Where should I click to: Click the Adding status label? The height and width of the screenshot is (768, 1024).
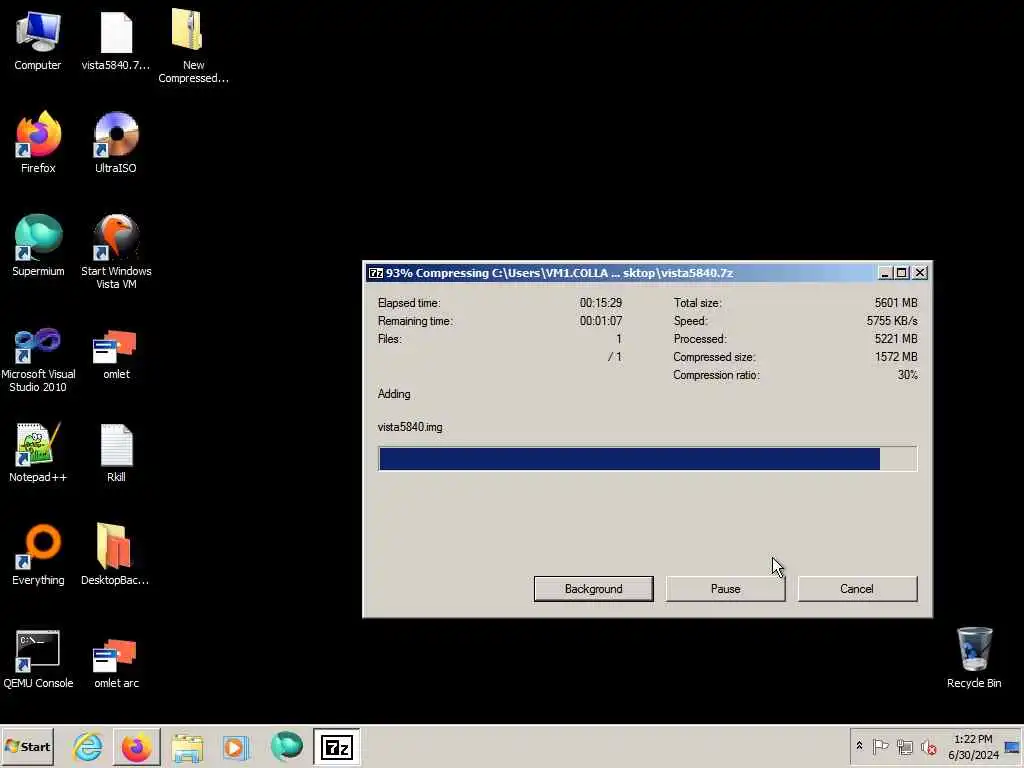(x=394, y=394)
